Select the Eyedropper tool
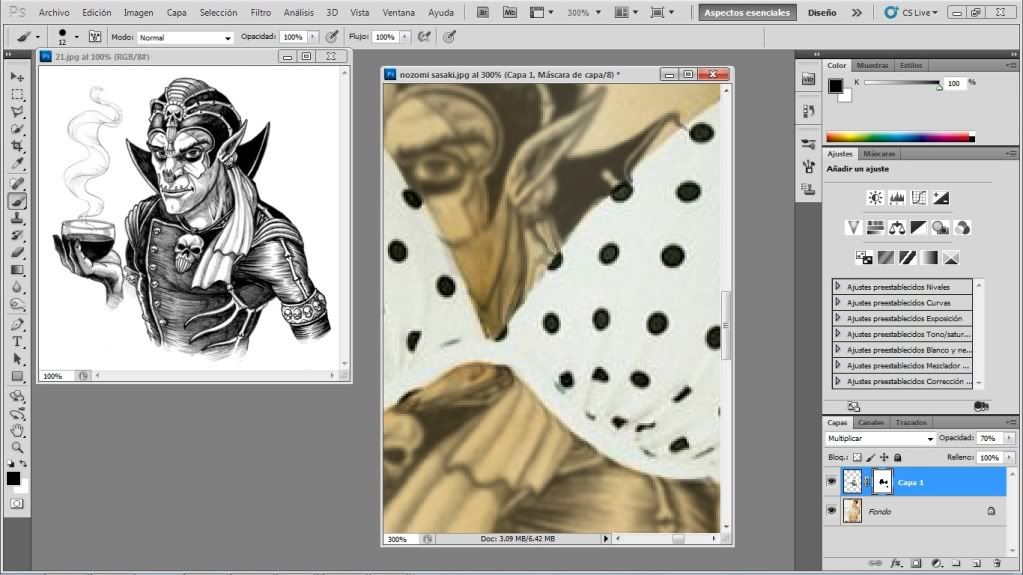This screenshot has height=575, width=1023. [17, 163]
